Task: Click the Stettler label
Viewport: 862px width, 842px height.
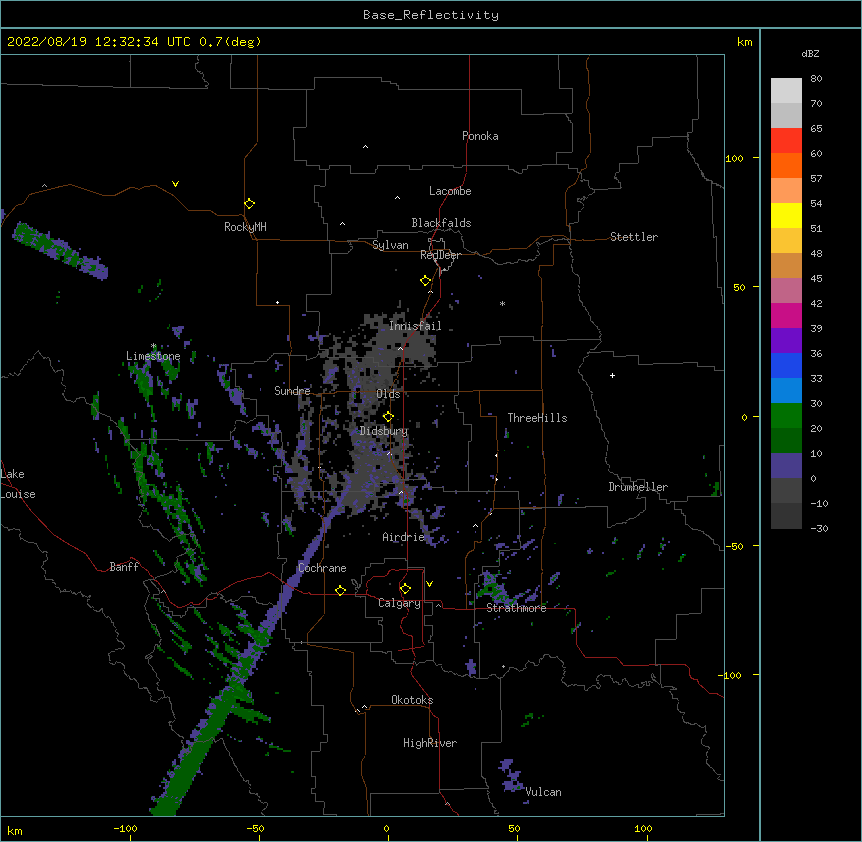Action: pos(634,237)
